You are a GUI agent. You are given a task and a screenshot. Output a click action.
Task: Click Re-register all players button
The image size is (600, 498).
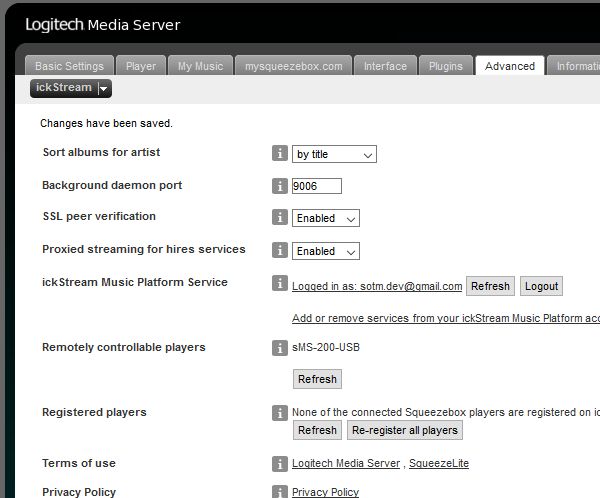coord(404,430)
